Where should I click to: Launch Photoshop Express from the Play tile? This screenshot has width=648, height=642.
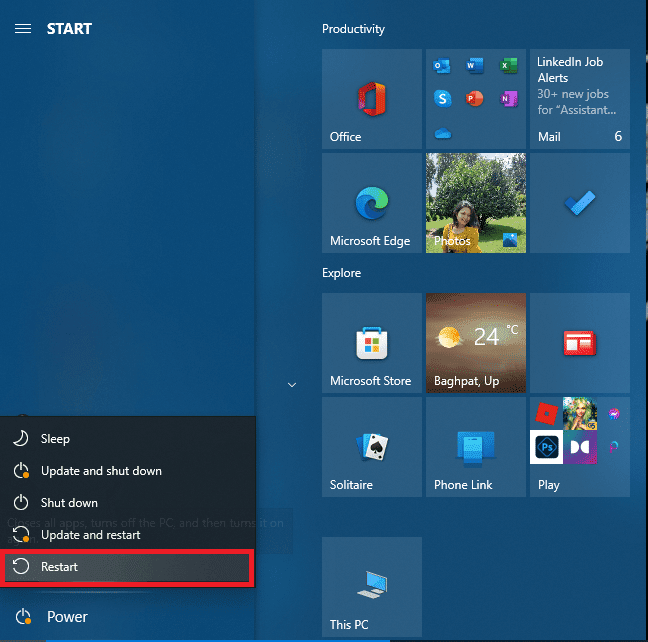pos(546,447)
